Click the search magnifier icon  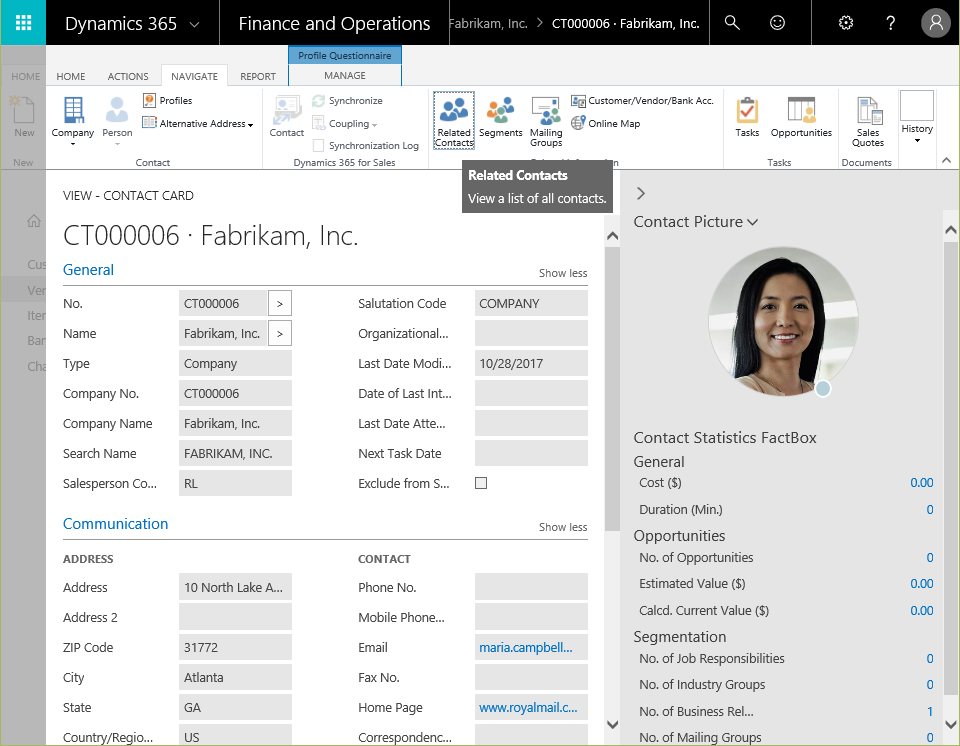(x=733, y=23)
